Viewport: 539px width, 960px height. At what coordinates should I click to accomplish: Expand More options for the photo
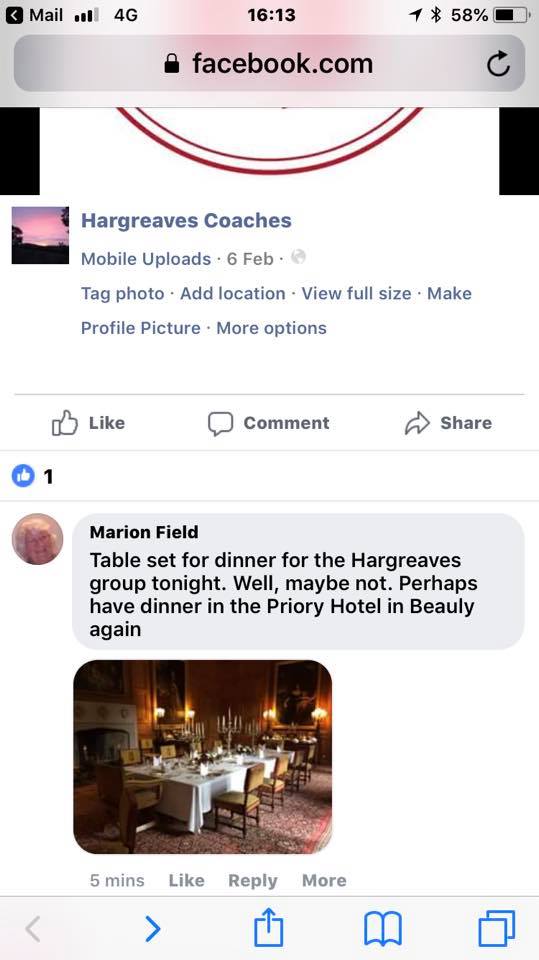(x=271, y=328)
